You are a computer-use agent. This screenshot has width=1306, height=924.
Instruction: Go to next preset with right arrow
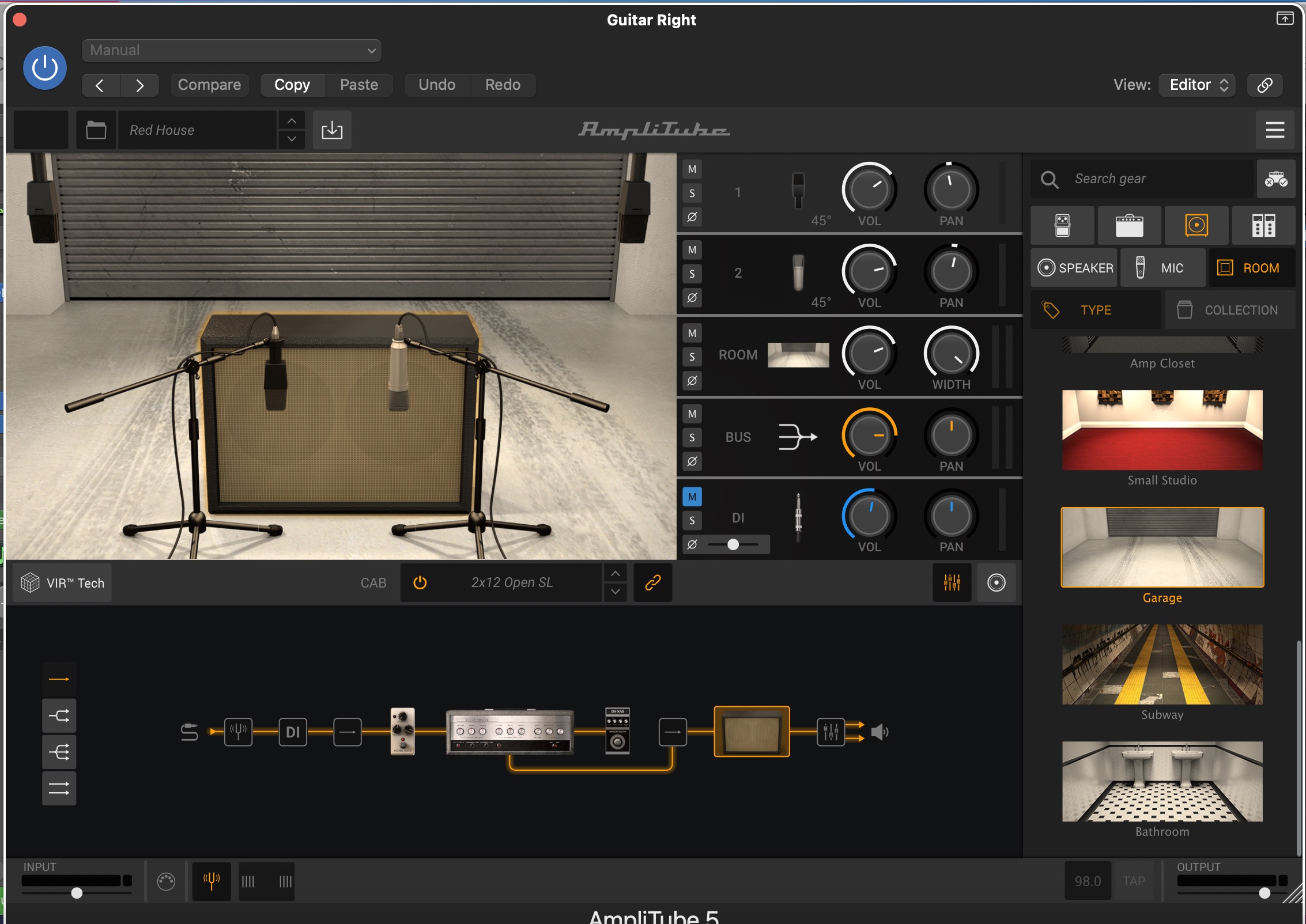(140, 85)
